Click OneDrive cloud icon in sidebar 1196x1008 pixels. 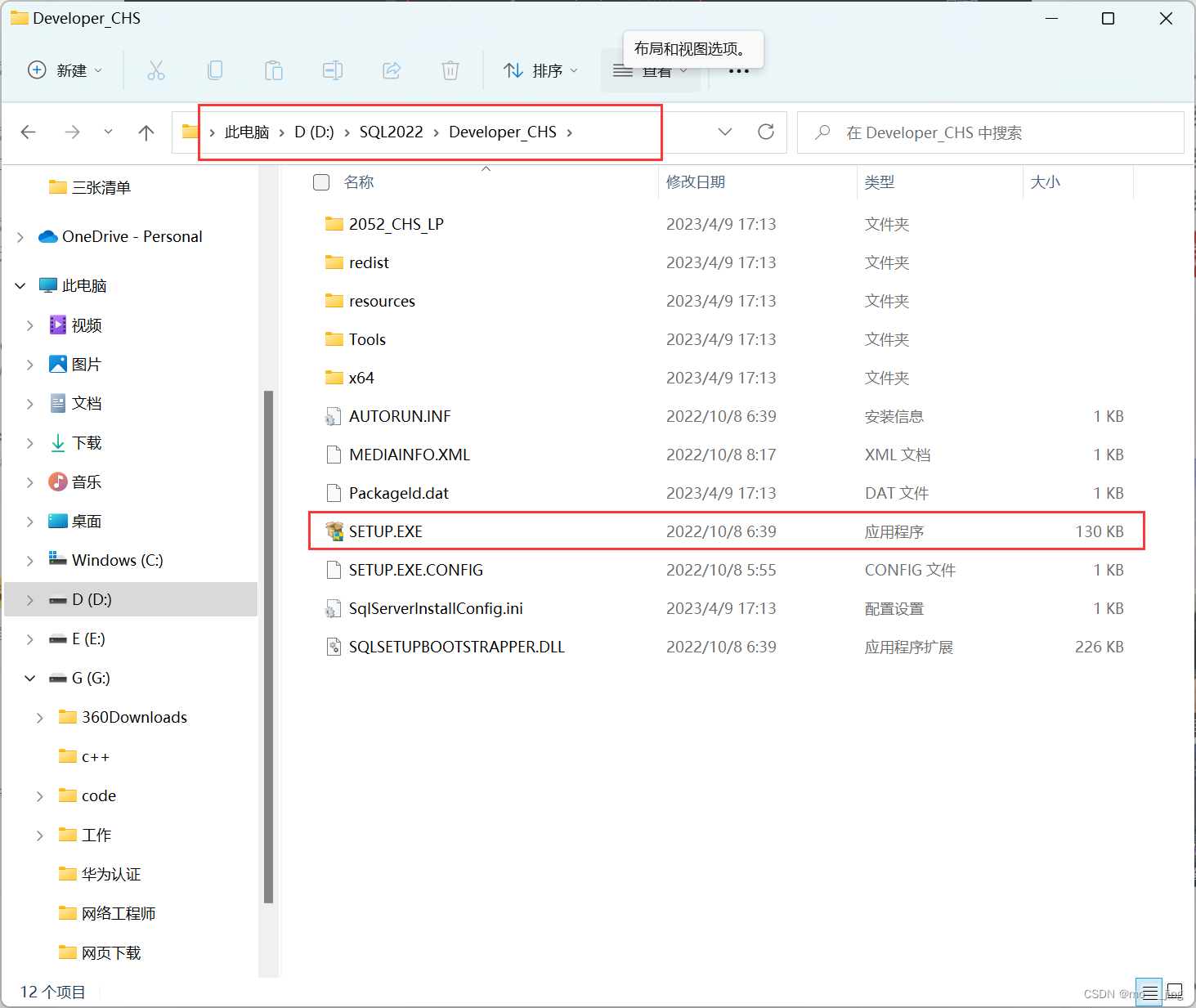coord(48,237)
